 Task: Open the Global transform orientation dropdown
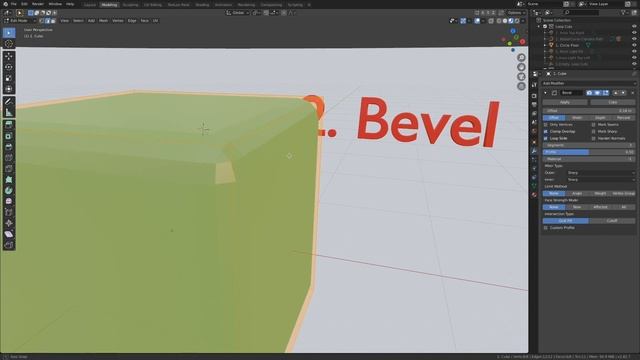(238, 13)
